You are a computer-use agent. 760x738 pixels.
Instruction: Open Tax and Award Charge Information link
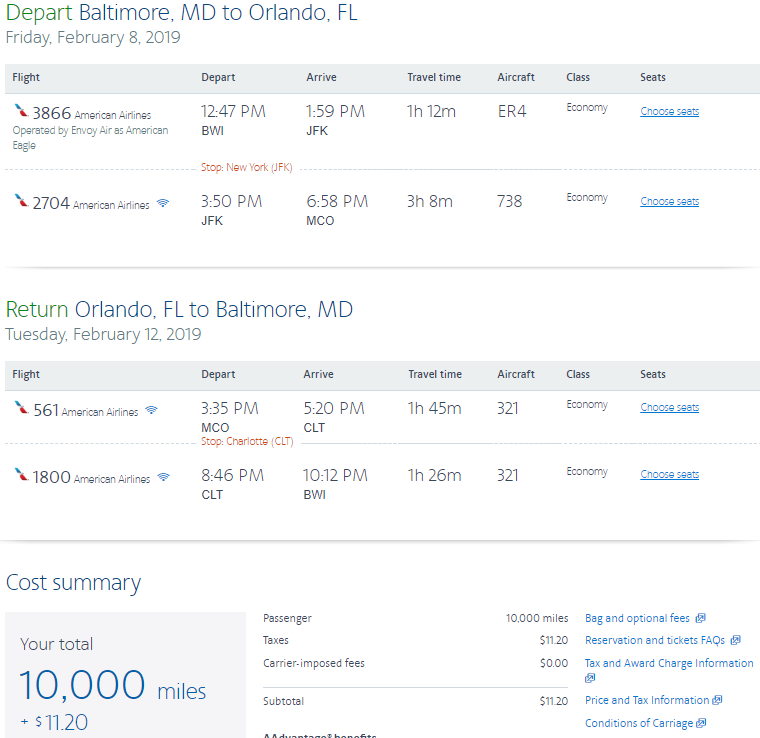(x=668, y=663)
